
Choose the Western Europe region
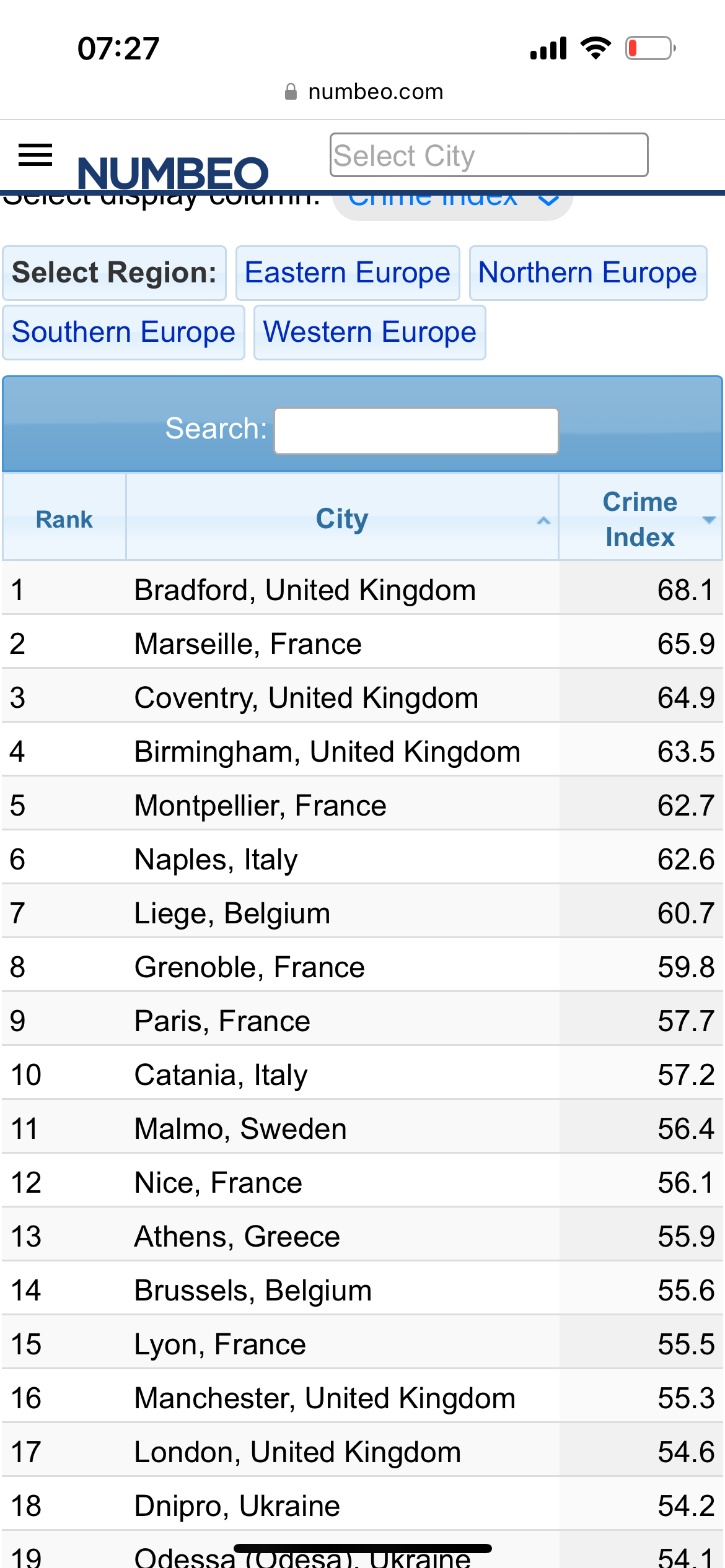[x=369, y=332]
